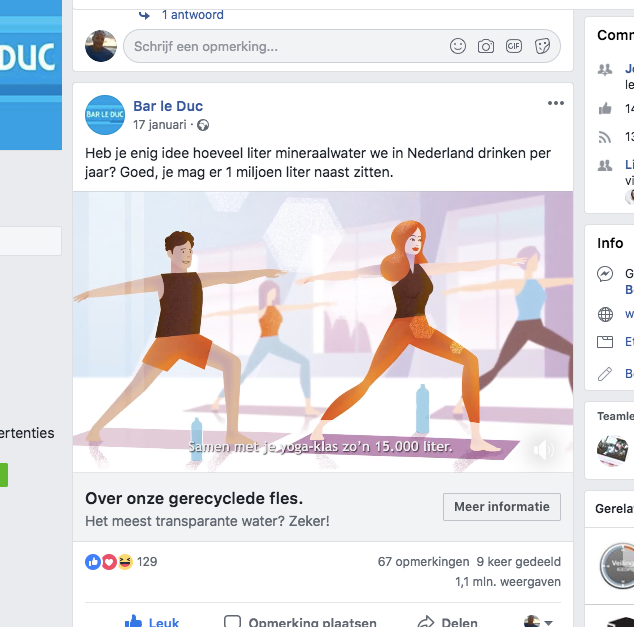Open the Bar le Duc page name link
Viewport: 634px width, 627px height.
[x=168, y=106]
